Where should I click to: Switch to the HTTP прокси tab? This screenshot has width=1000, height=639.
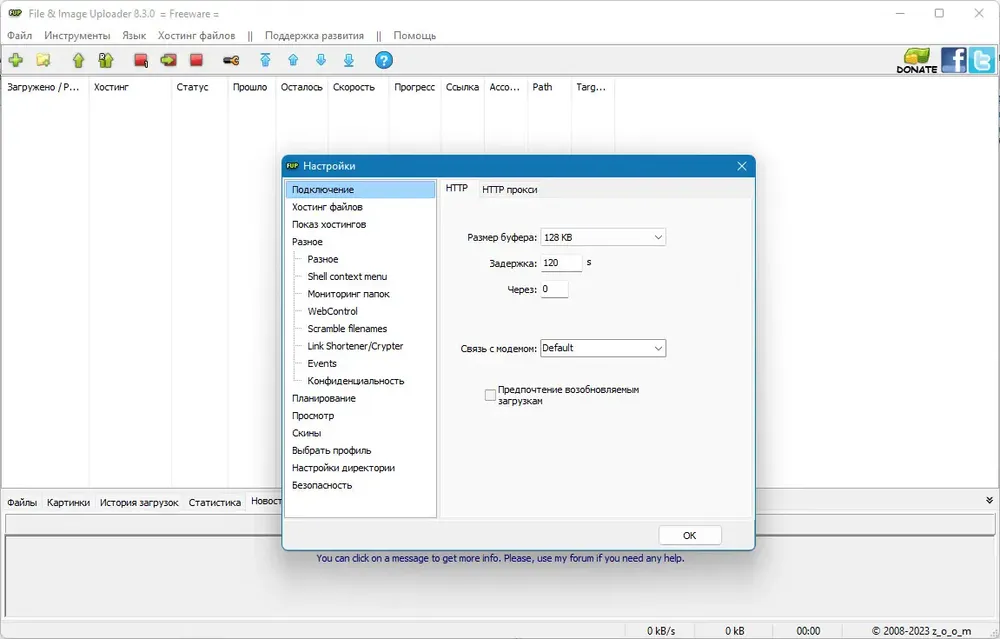coord(510,189)
